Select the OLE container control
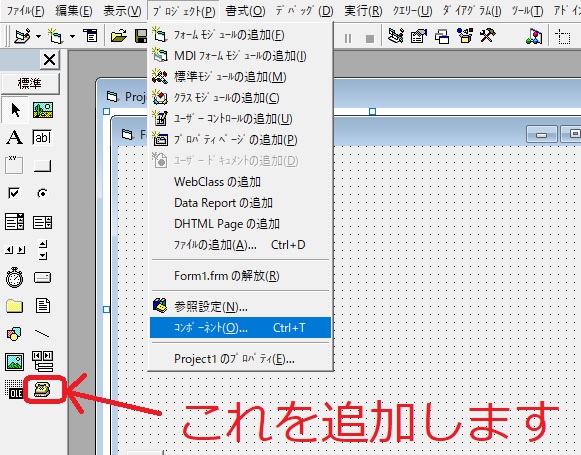 click(14, 389)
